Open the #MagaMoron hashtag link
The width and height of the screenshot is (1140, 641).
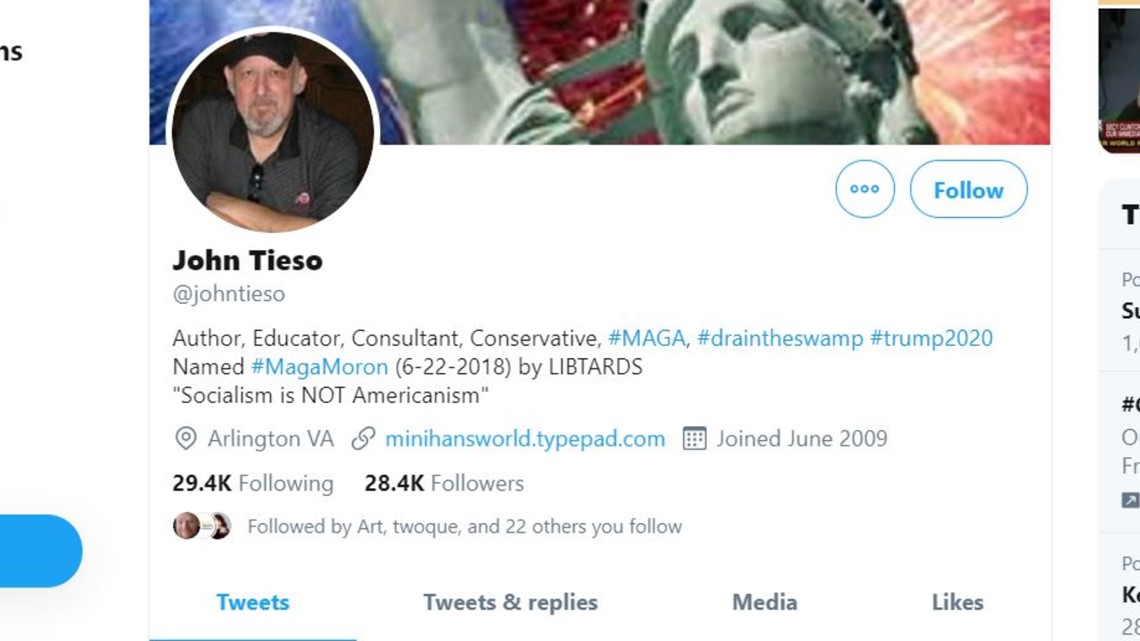click(319, 366)
